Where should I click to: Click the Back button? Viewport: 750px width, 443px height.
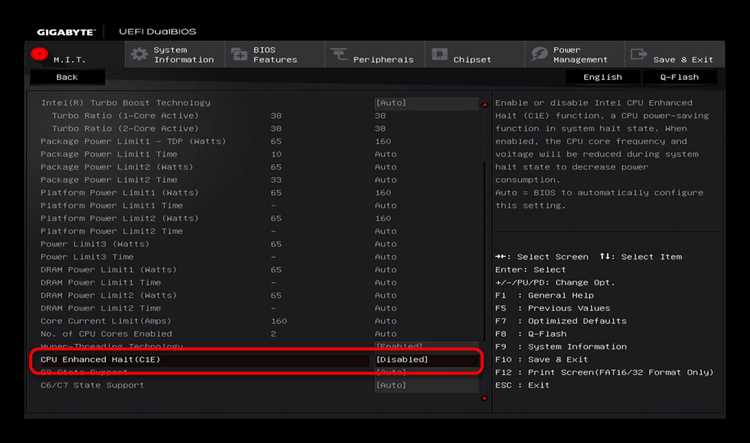pos(67,77)
